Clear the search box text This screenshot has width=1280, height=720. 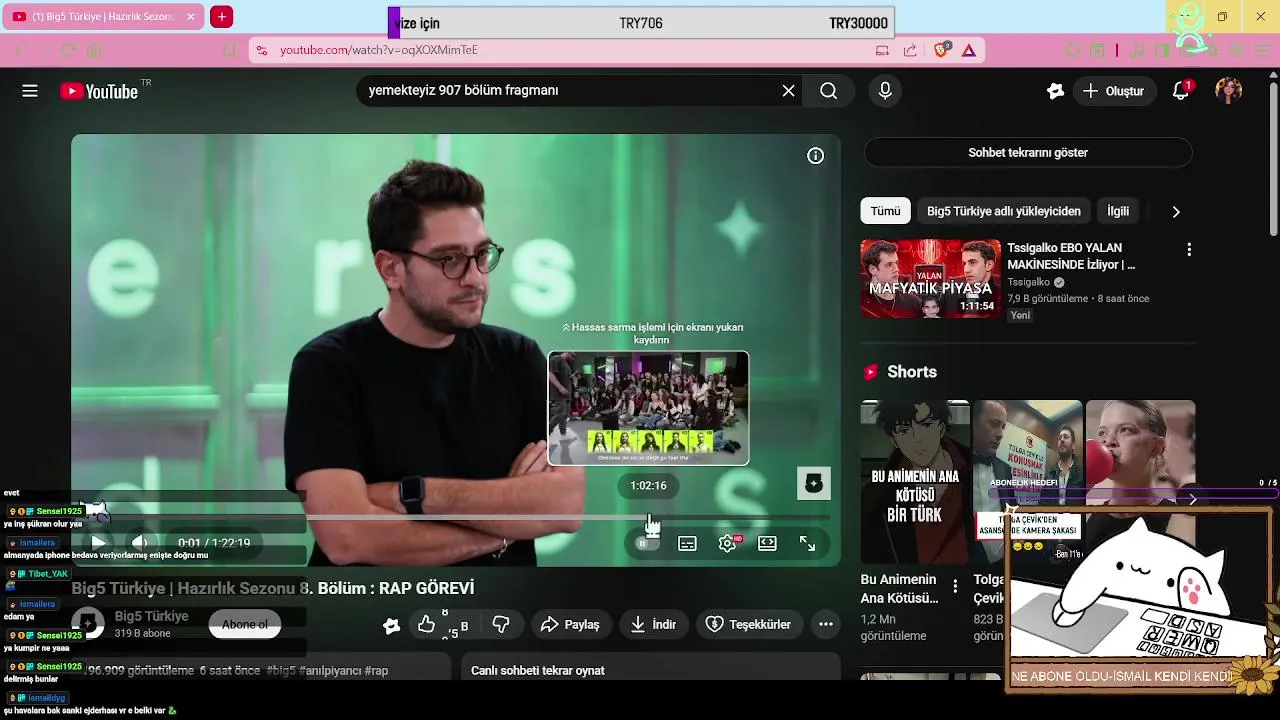coord(788,91)
